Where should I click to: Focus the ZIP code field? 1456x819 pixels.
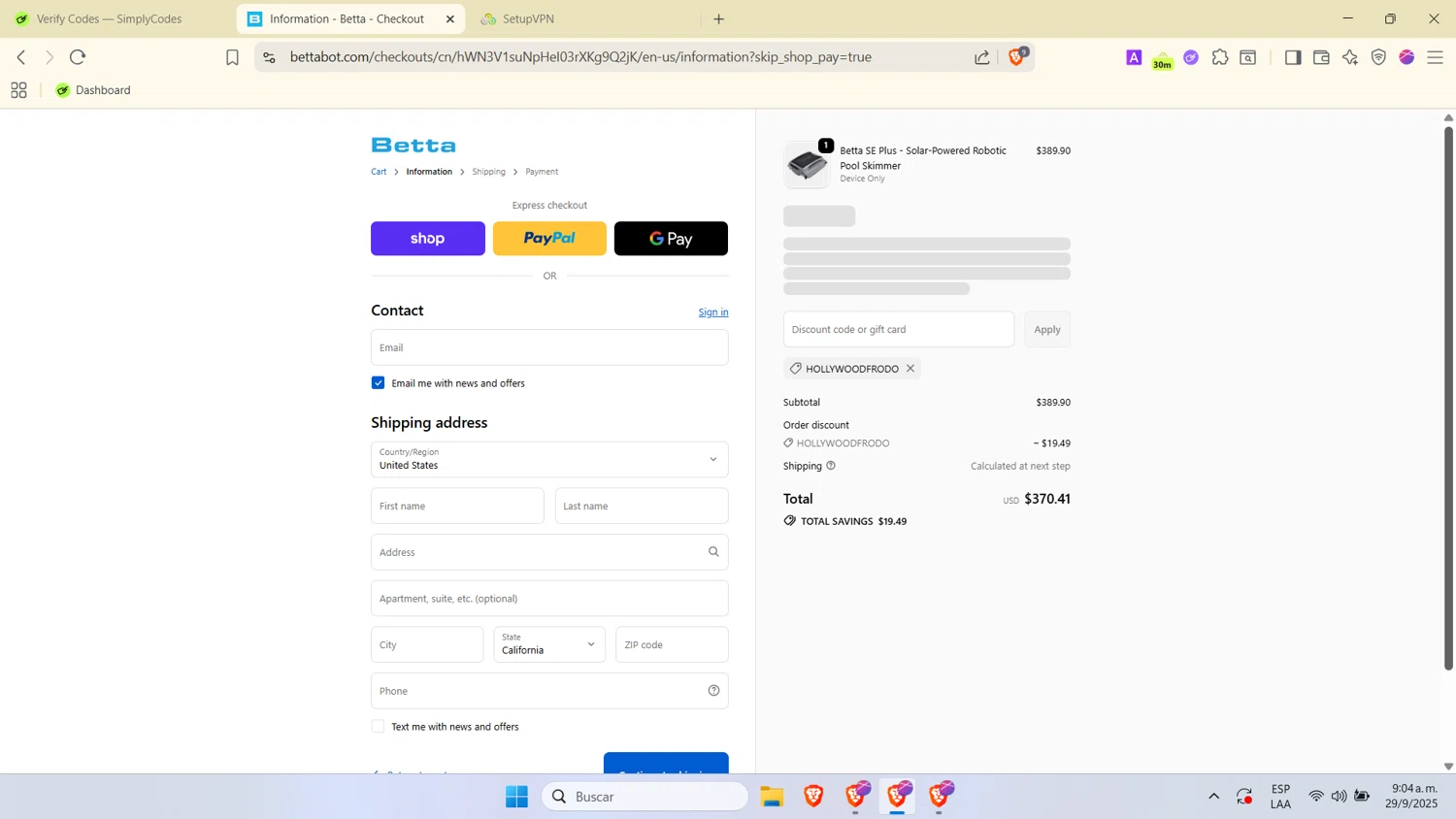(x=672, y=644)
